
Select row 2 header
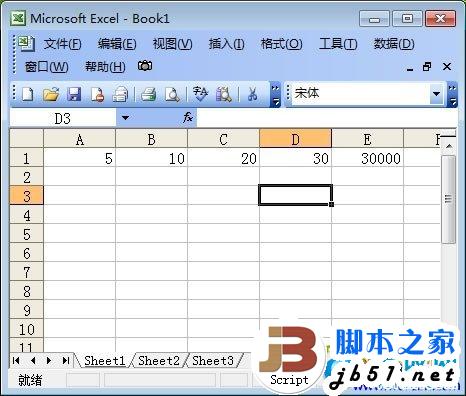point(26,176)
